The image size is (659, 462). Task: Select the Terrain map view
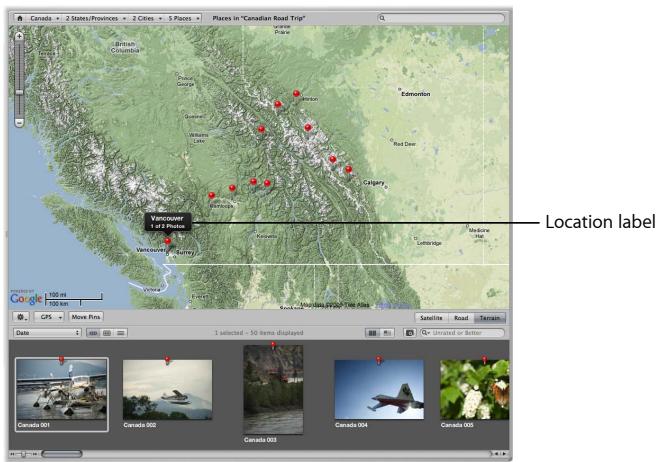coord(490,318)
